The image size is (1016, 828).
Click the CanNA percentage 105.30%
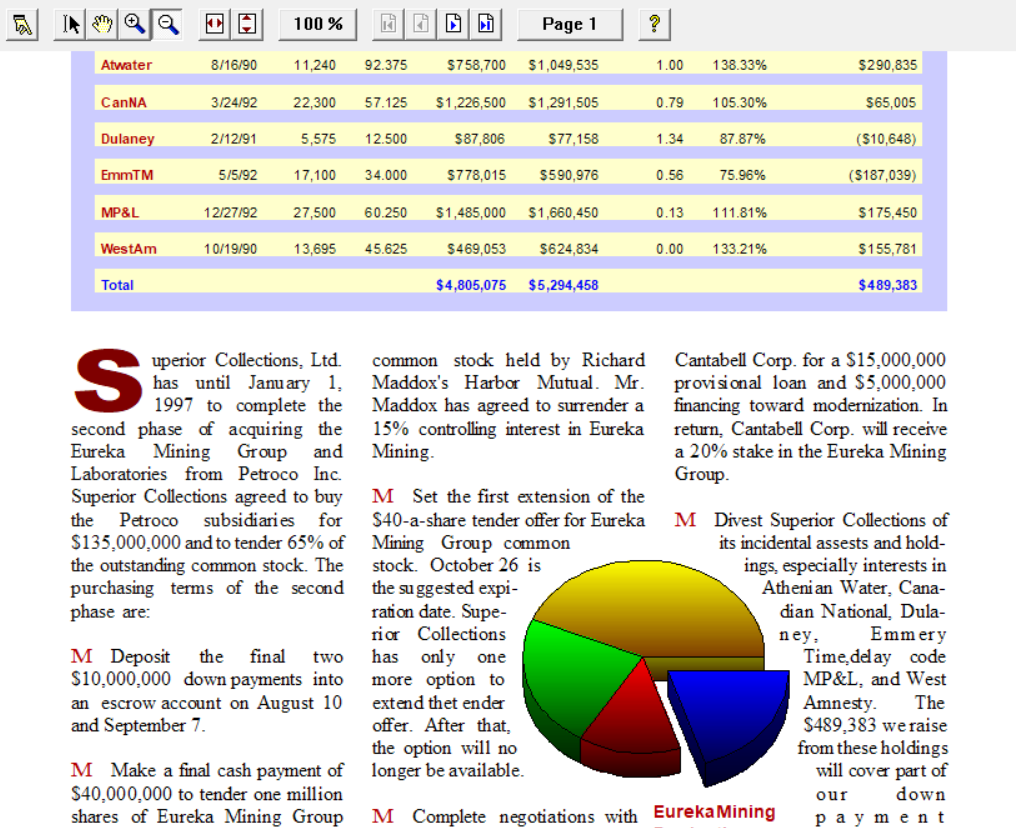(739, 102)
